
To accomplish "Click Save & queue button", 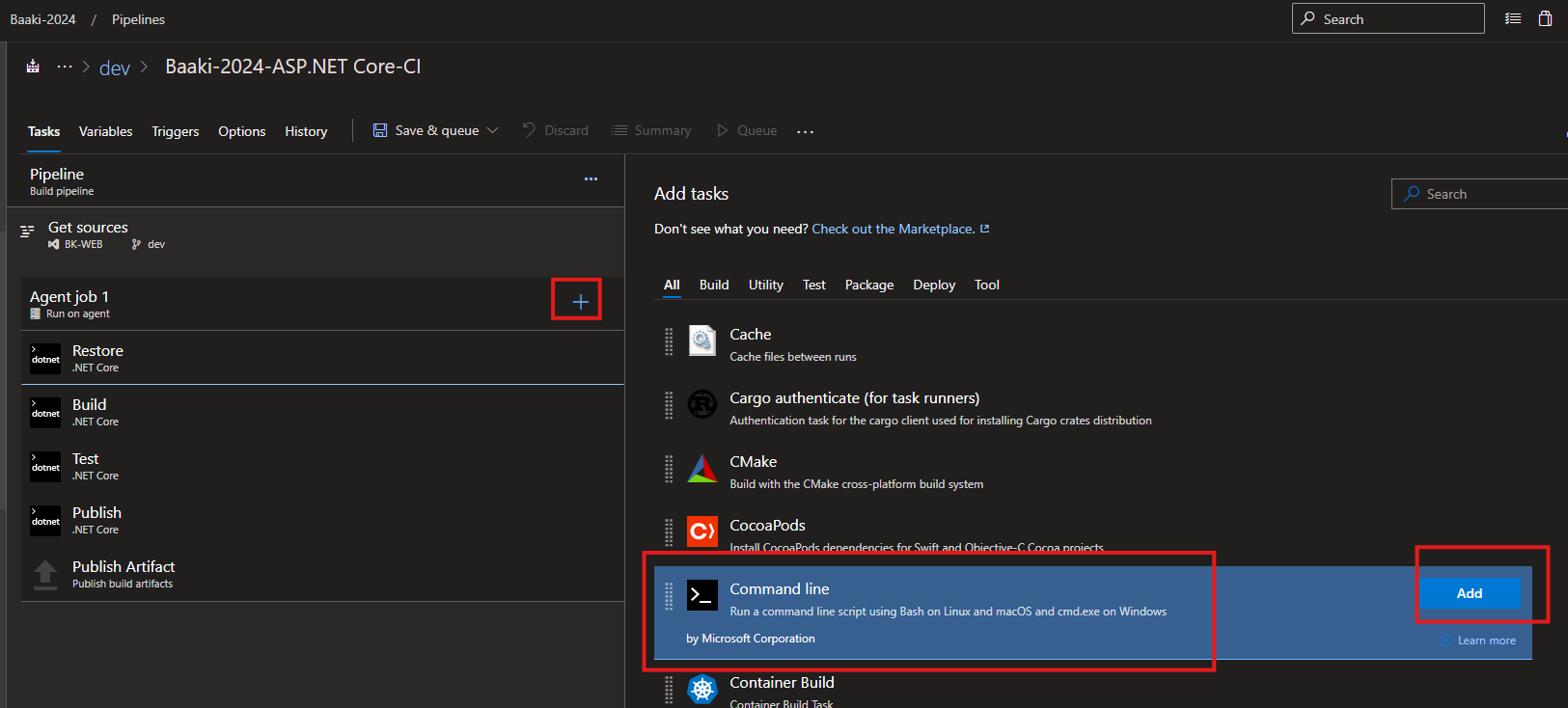I will click(435, 130).
